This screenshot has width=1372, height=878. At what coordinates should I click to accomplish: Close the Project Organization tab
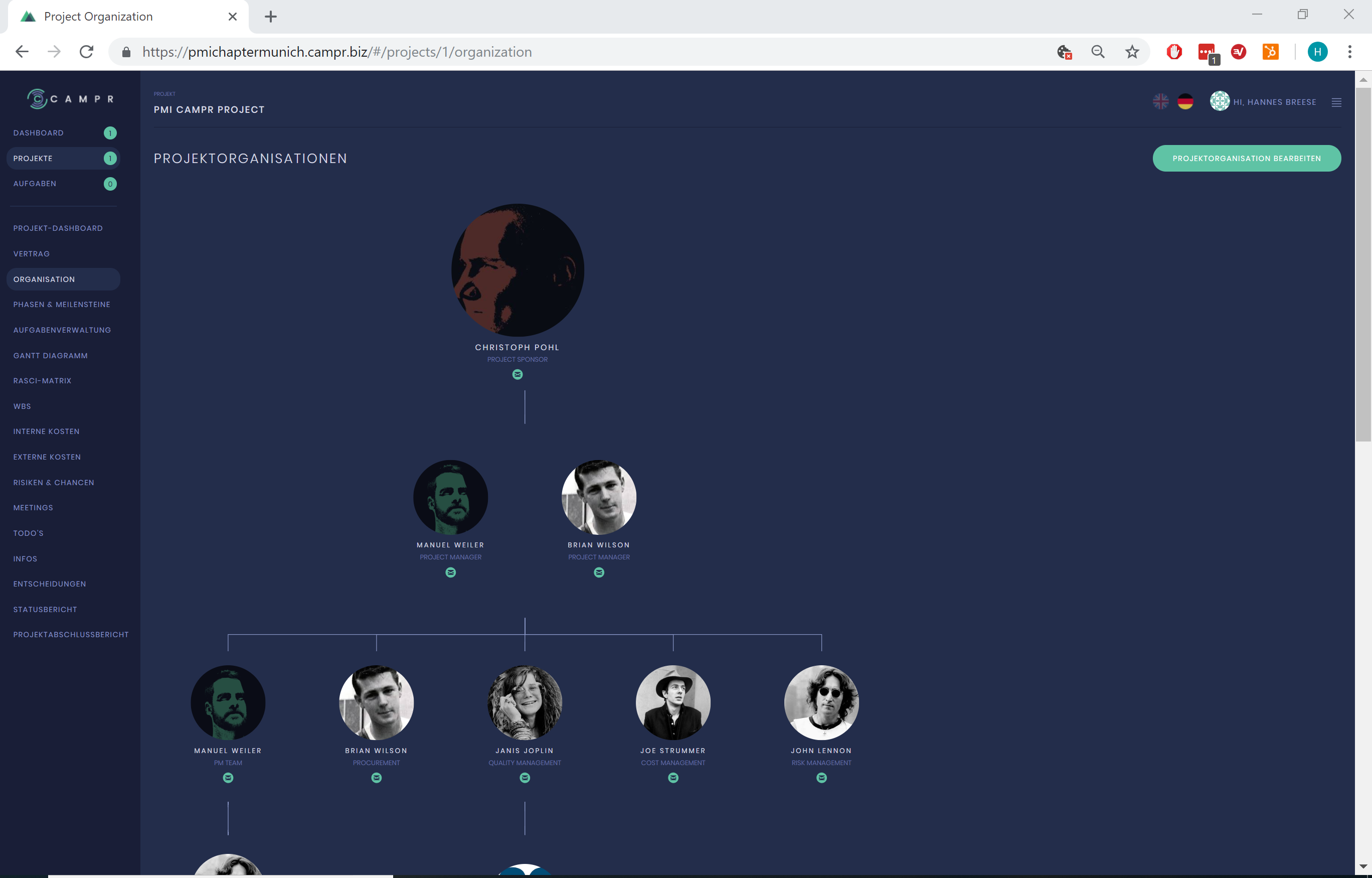click(233, 17)
